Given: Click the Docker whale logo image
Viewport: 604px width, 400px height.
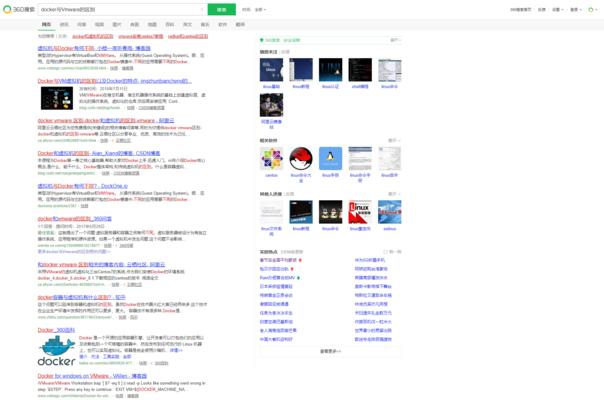Looking at the screenshot, I should (x=57, y=351).
